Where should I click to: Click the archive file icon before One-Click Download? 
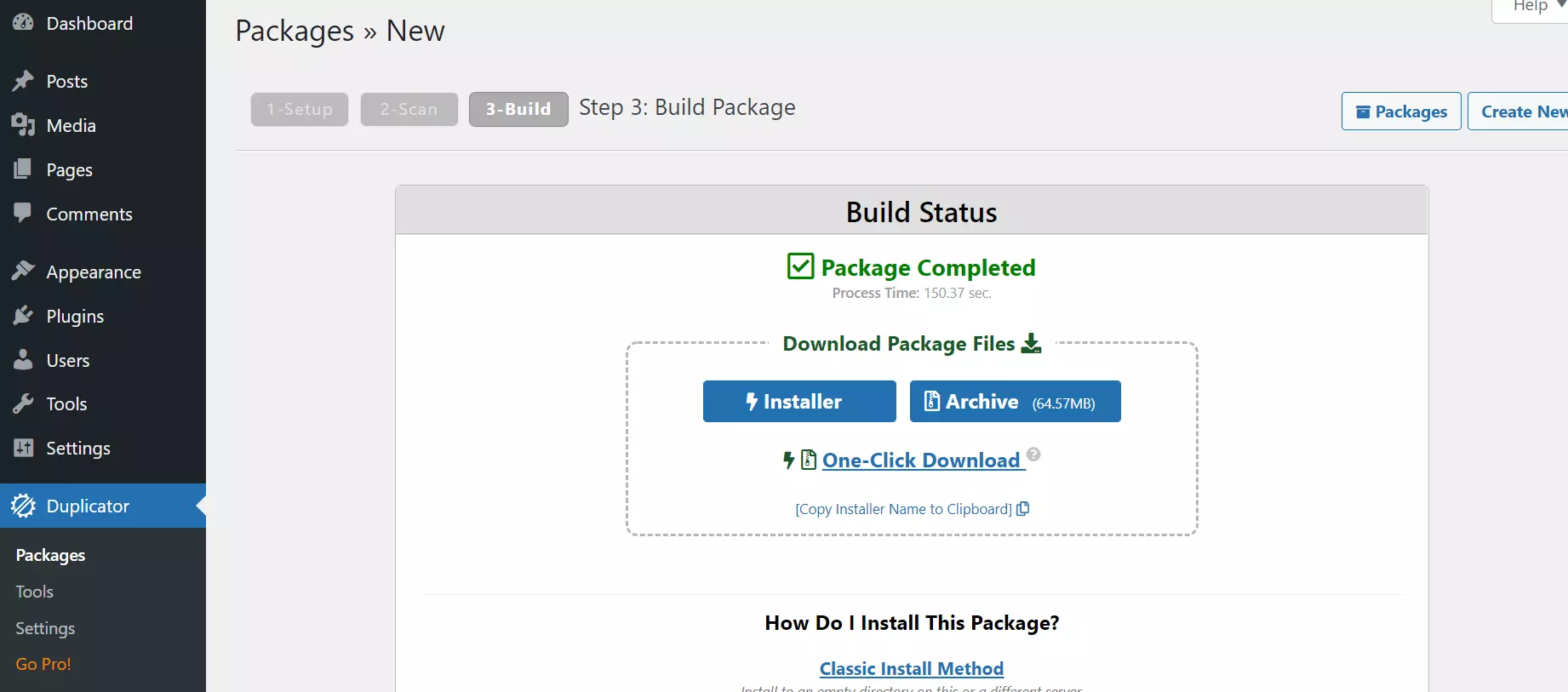(809, 460)
